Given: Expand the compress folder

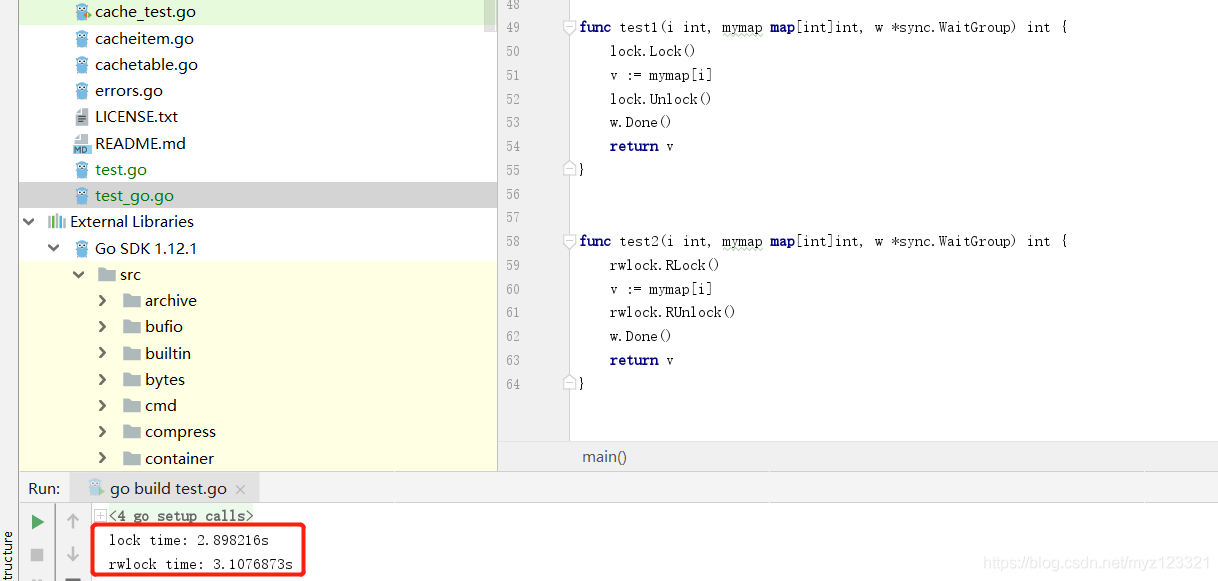Looking at the screenshot, I should click(x=103, y=431).
